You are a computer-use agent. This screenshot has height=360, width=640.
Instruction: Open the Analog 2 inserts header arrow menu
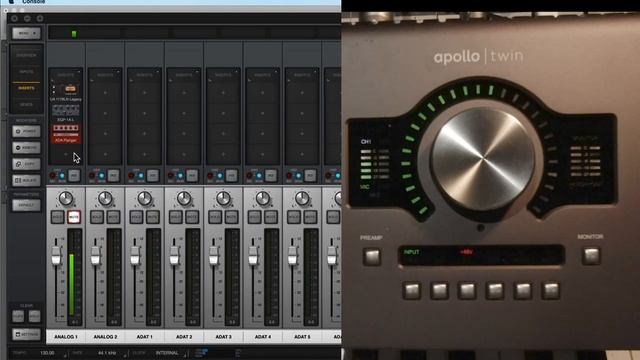[118, 72]
